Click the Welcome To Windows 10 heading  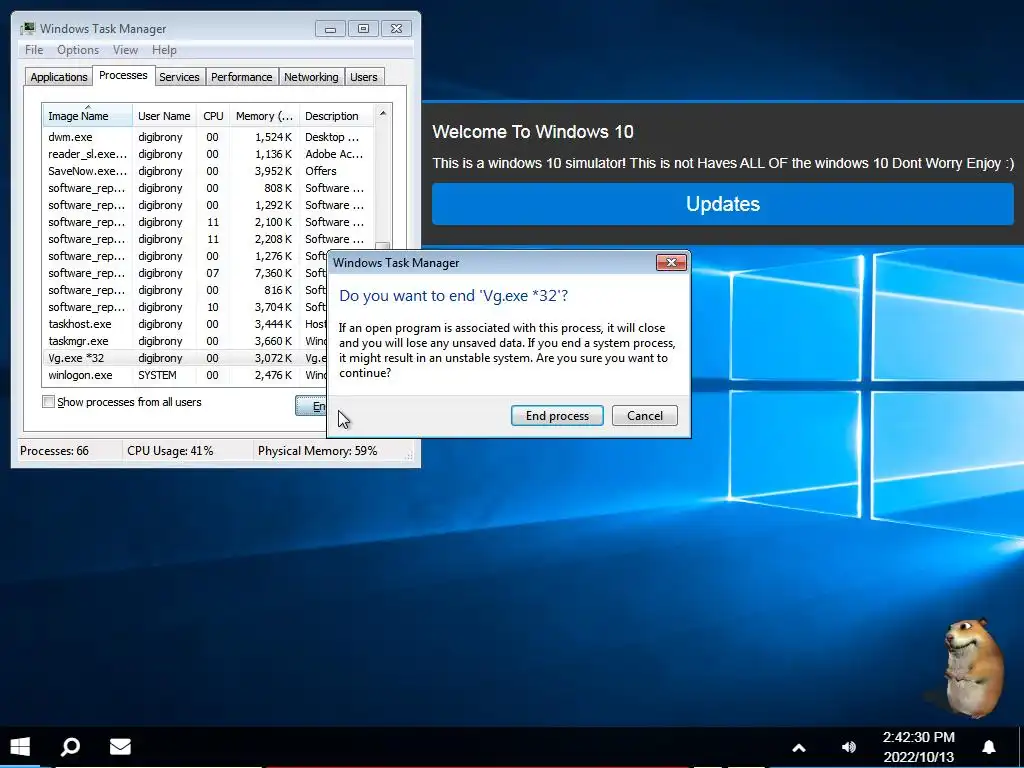[533, 132]
